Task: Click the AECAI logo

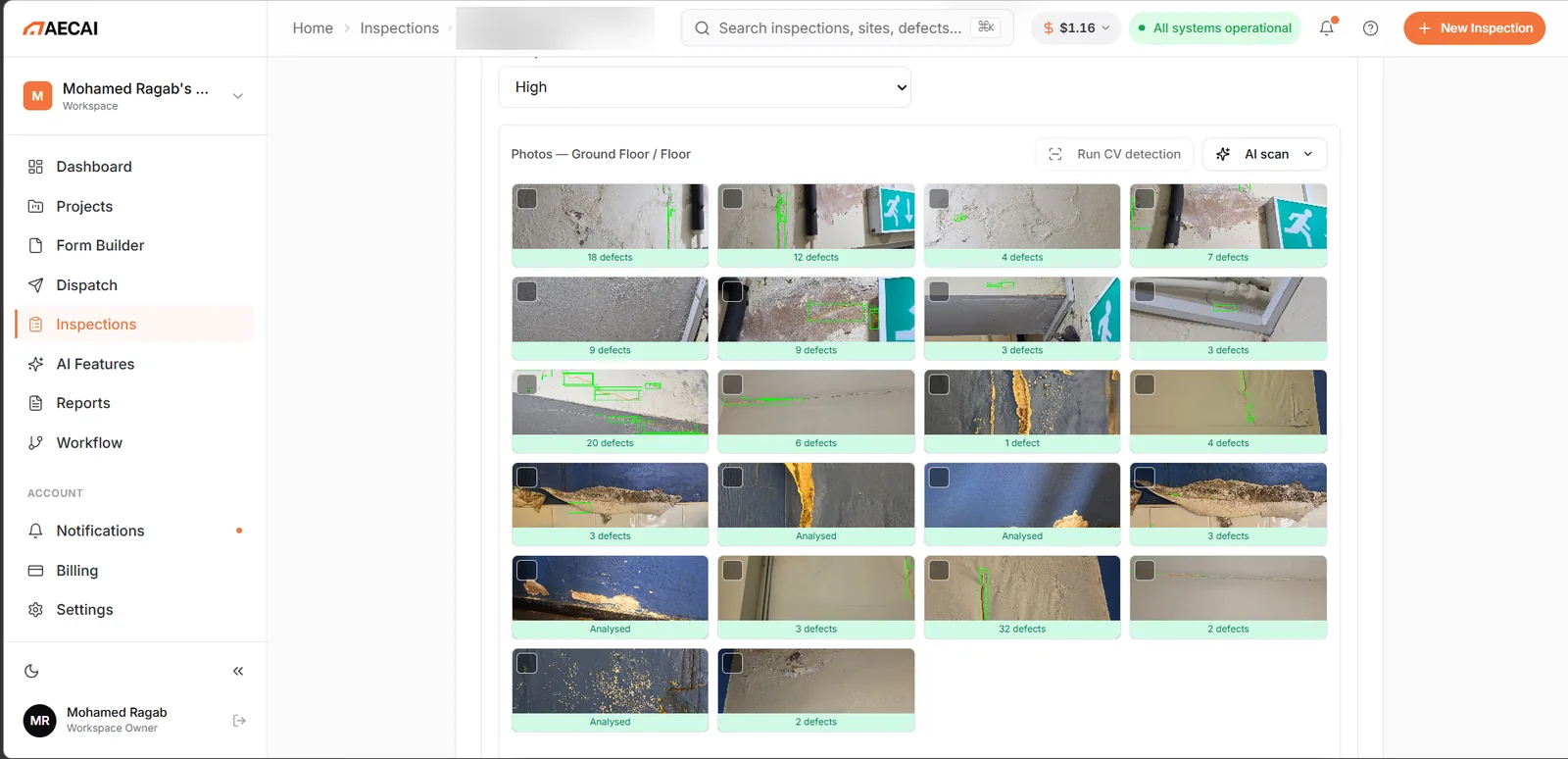Action: click(x=61, y=28)
